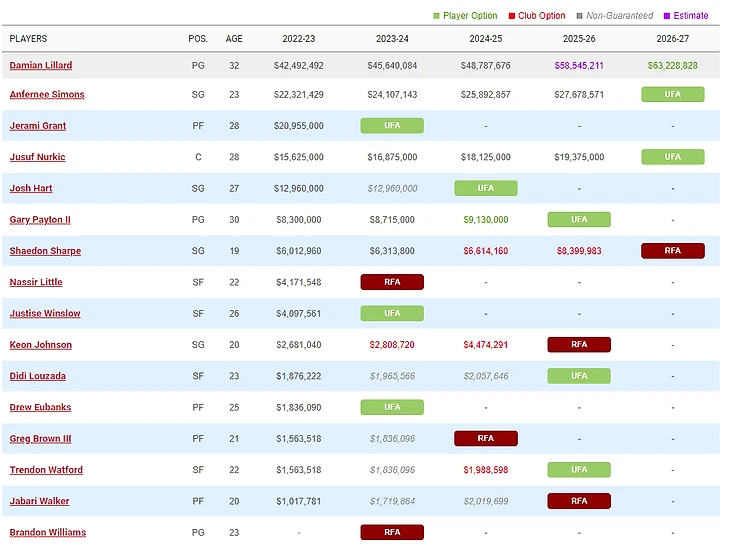Click Greg Brown III's 2024-25 RFA badge

(486, 438)
